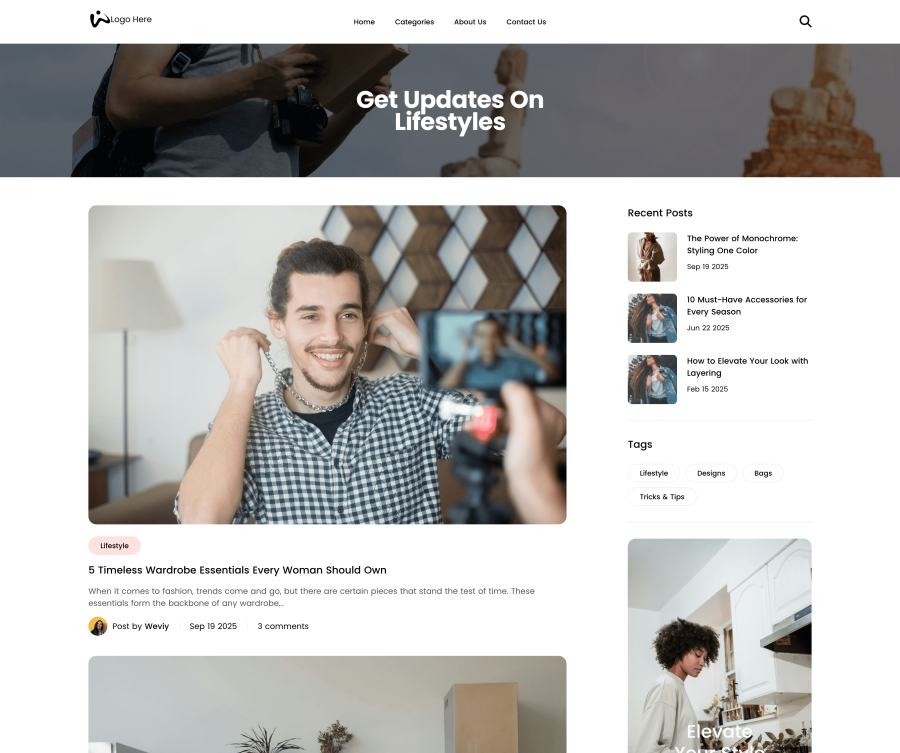Choose the Tricks & Tips tag
Image resolution: width=900 pixels, height=753 pixels.
click(x=662, y=497)
